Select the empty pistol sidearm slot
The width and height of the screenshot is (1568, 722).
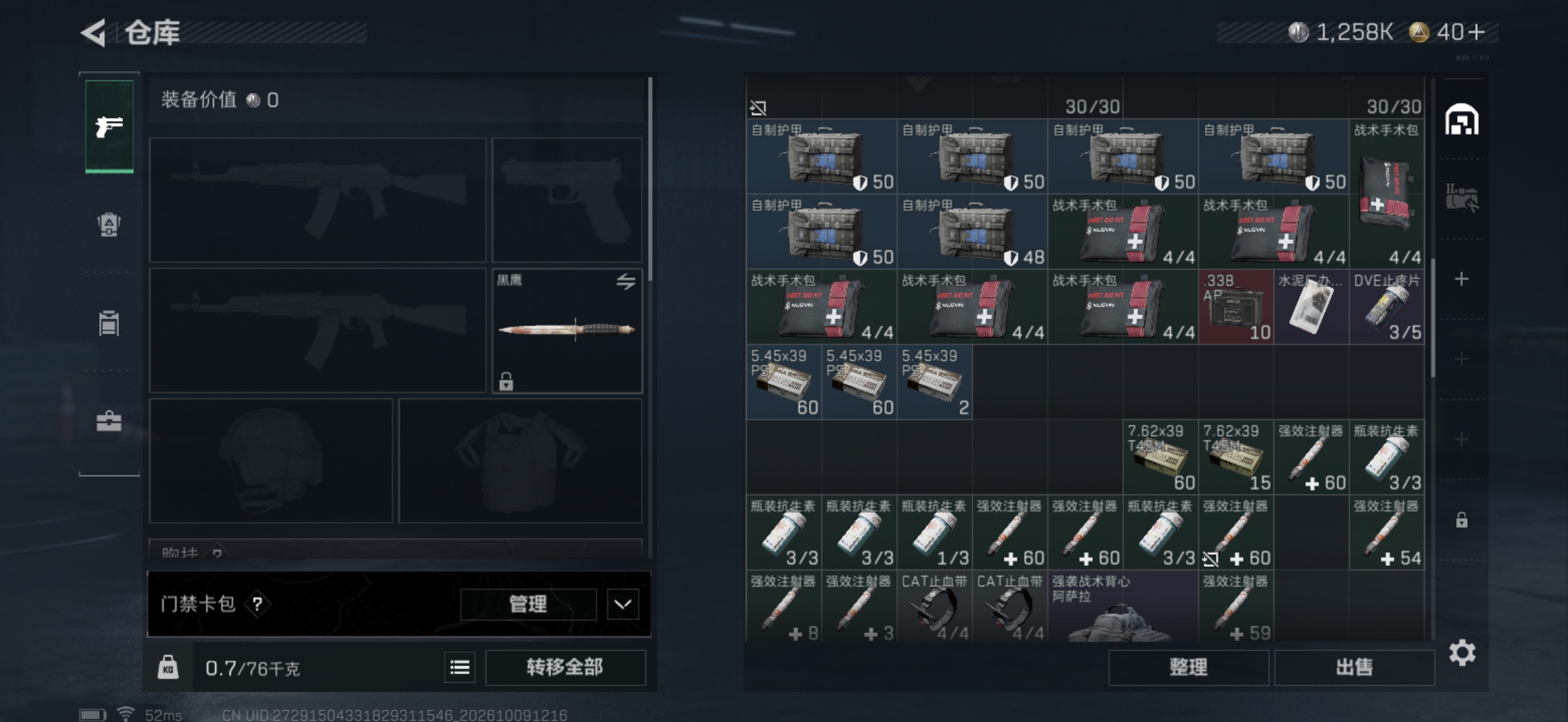pyautogui.click(x=567, y=200)
